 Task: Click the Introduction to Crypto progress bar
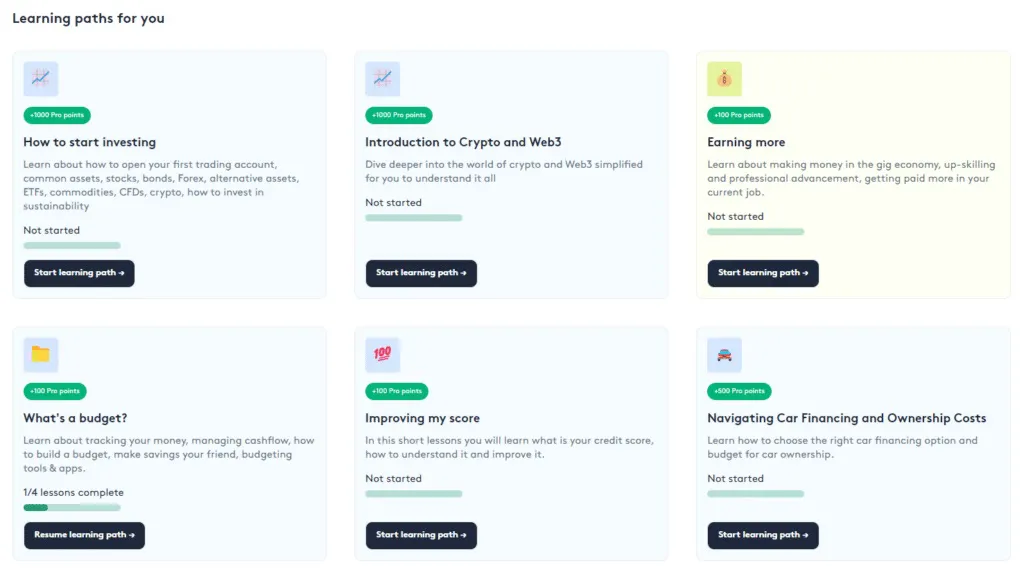tap(414, 217)
